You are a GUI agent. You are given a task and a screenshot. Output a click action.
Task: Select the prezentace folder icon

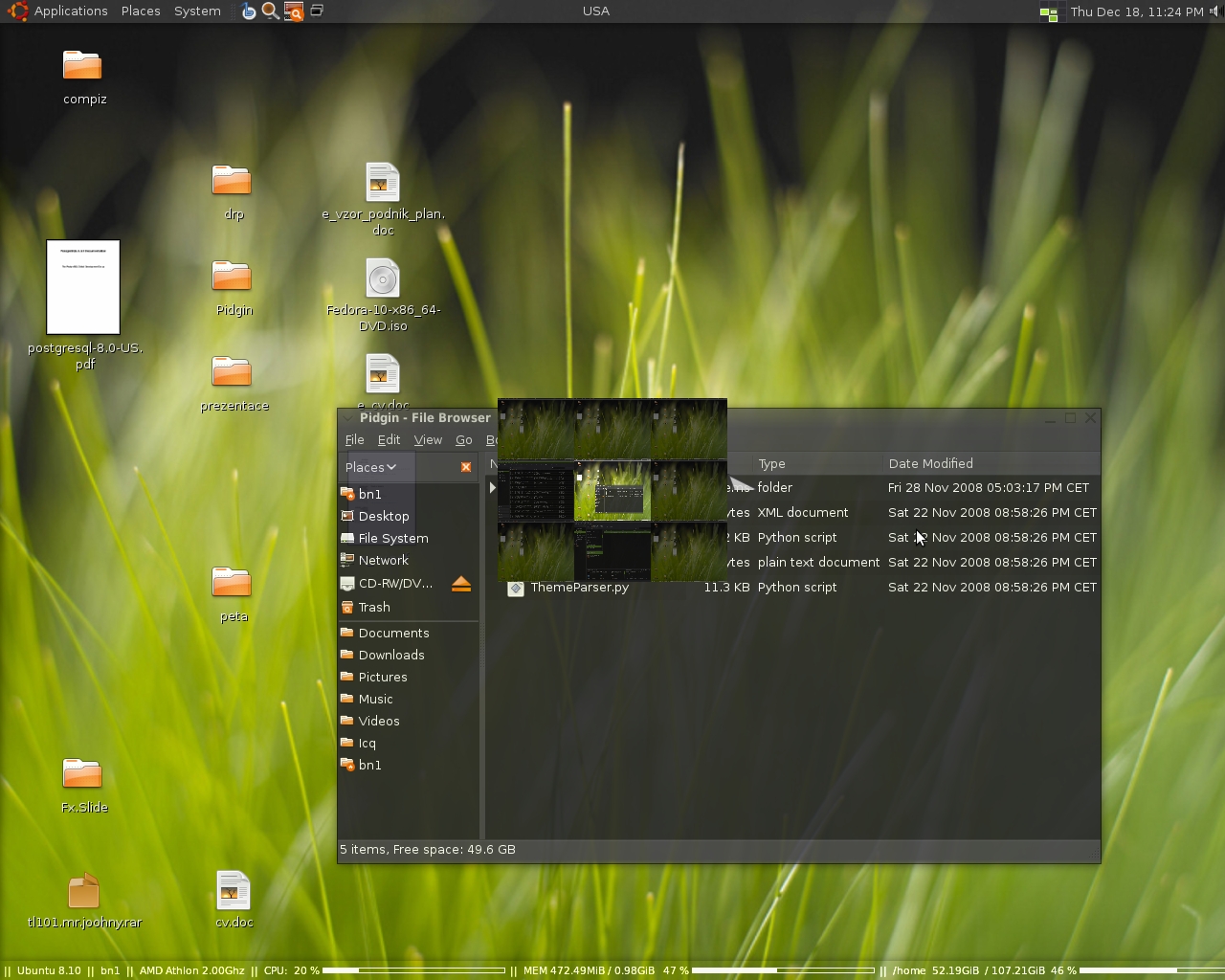[x=232, y=371]
